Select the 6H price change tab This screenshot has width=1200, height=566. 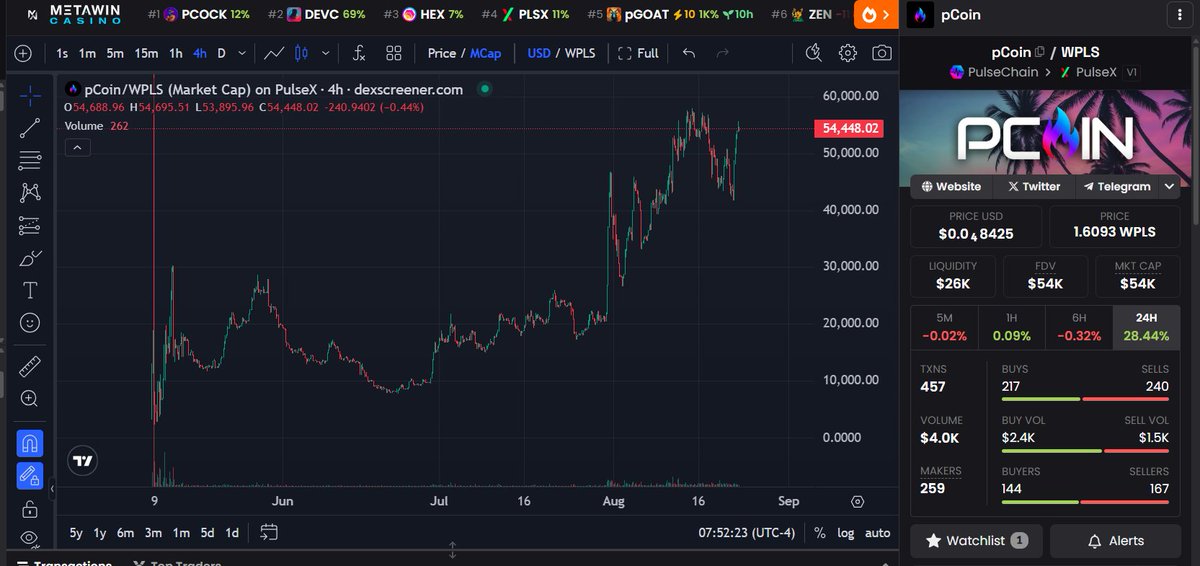pyautogui.click(x=1078, y=327)
